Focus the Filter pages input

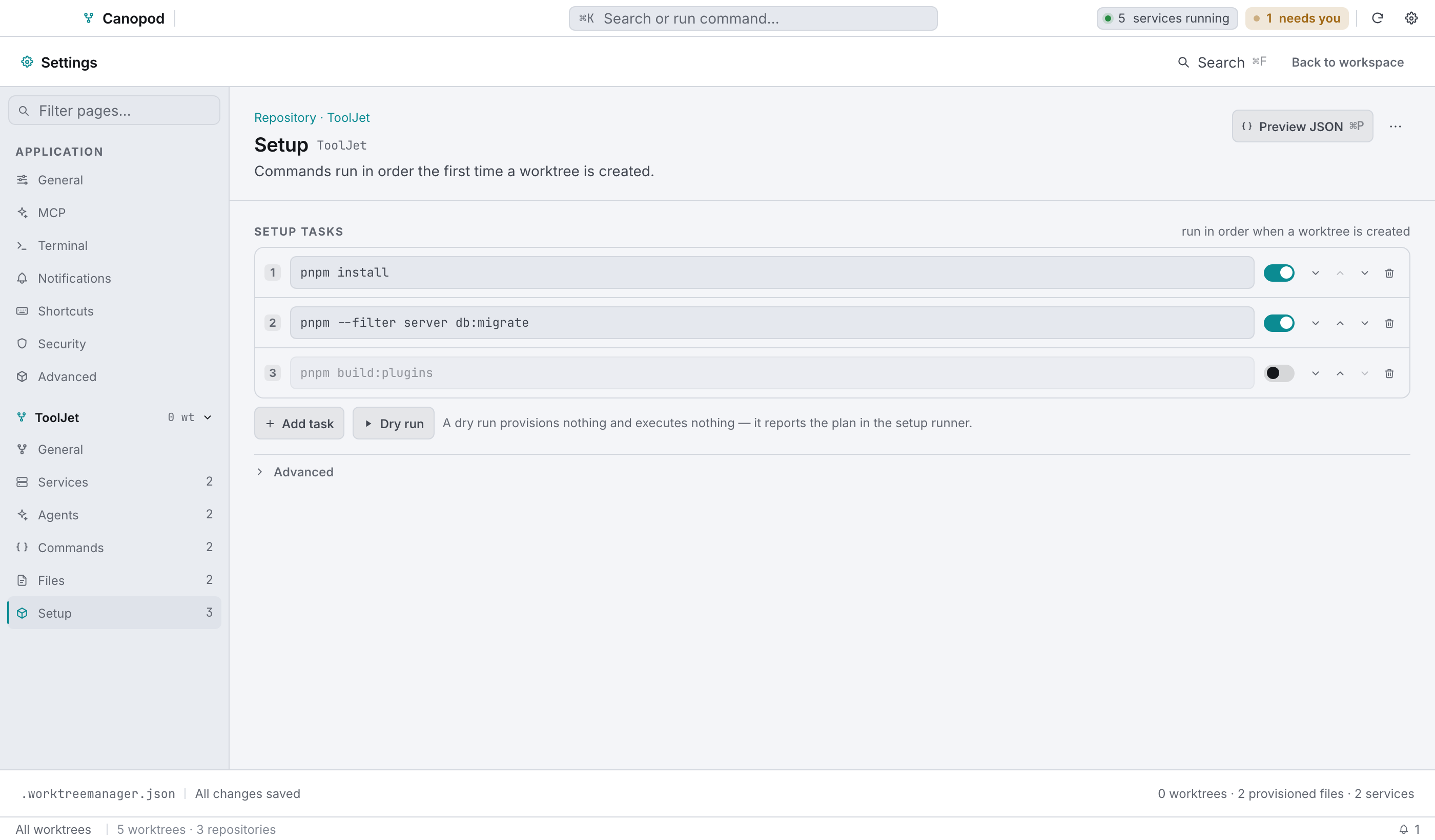(114, 111)
